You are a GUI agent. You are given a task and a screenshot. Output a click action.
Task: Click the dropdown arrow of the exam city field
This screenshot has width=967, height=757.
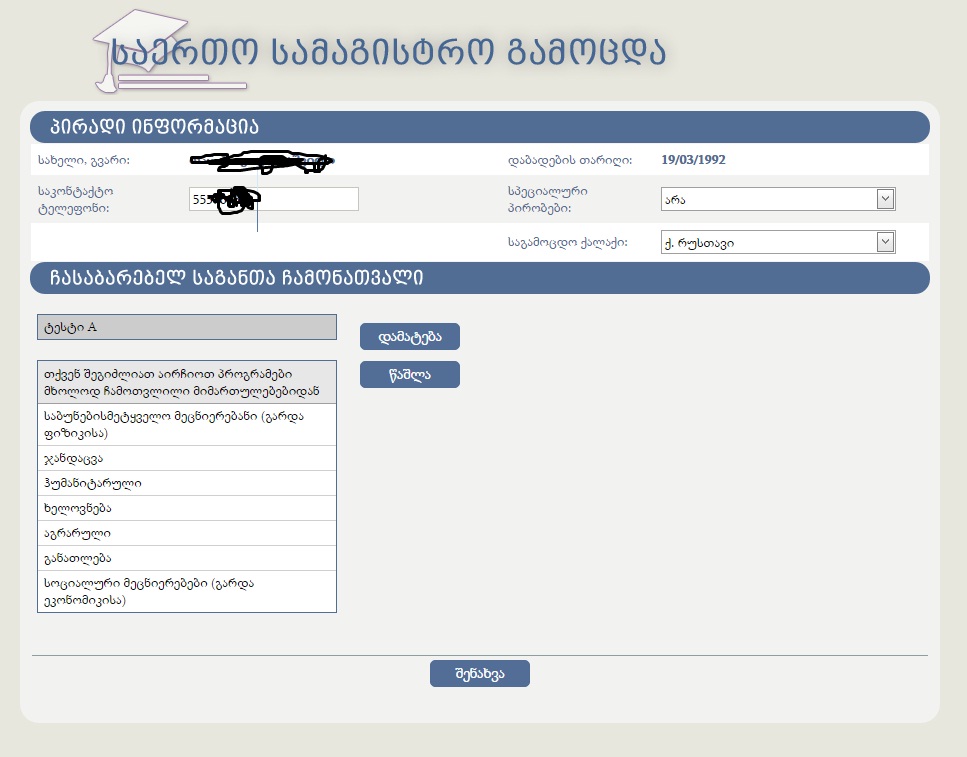[x=886, y=242]
